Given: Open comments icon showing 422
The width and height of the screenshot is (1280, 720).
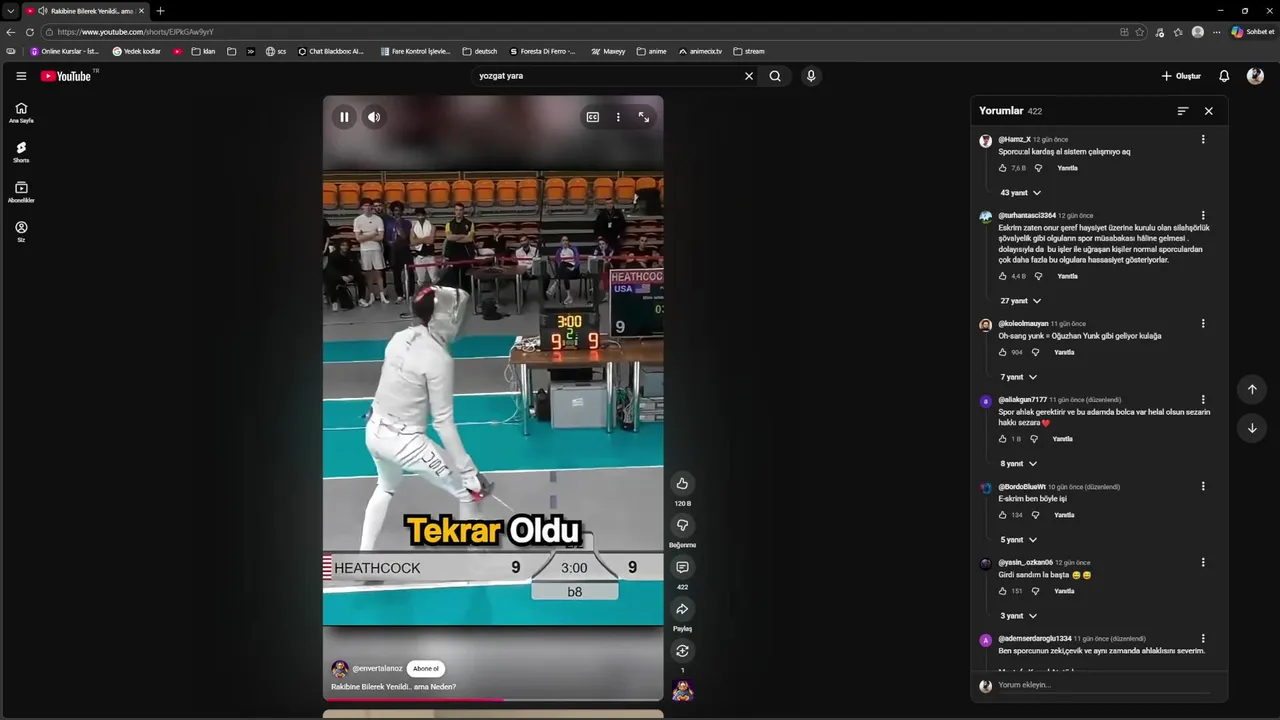Looking at the screenshot, I should [x=682, y=567].
